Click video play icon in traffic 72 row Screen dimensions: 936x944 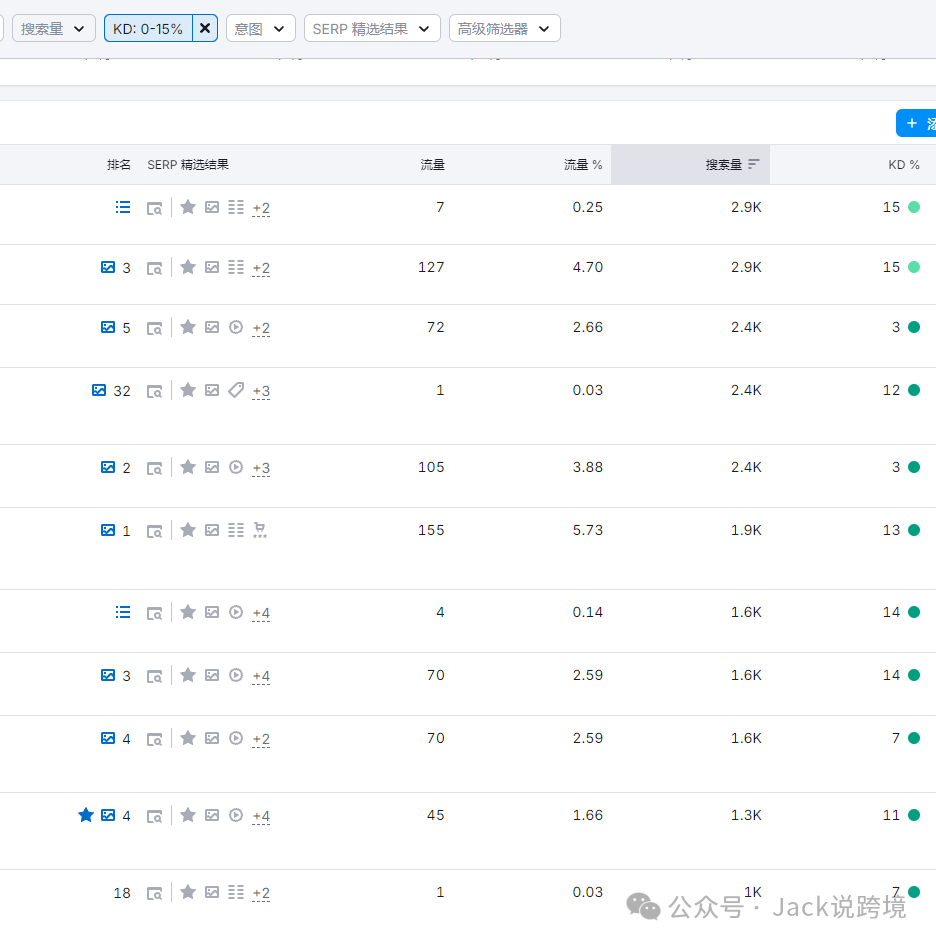(x=236, y=327)
